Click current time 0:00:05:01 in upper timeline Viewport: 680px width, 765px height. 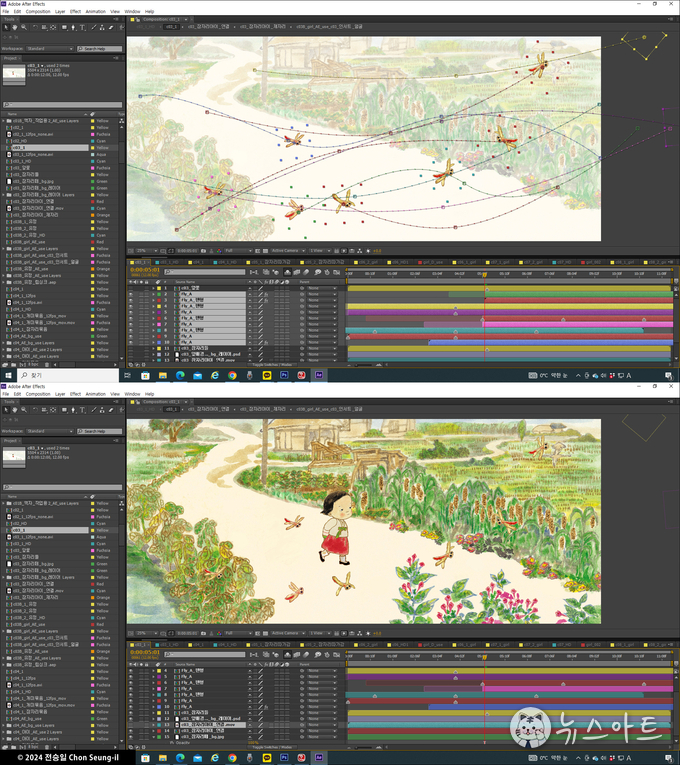click(145, 269)
